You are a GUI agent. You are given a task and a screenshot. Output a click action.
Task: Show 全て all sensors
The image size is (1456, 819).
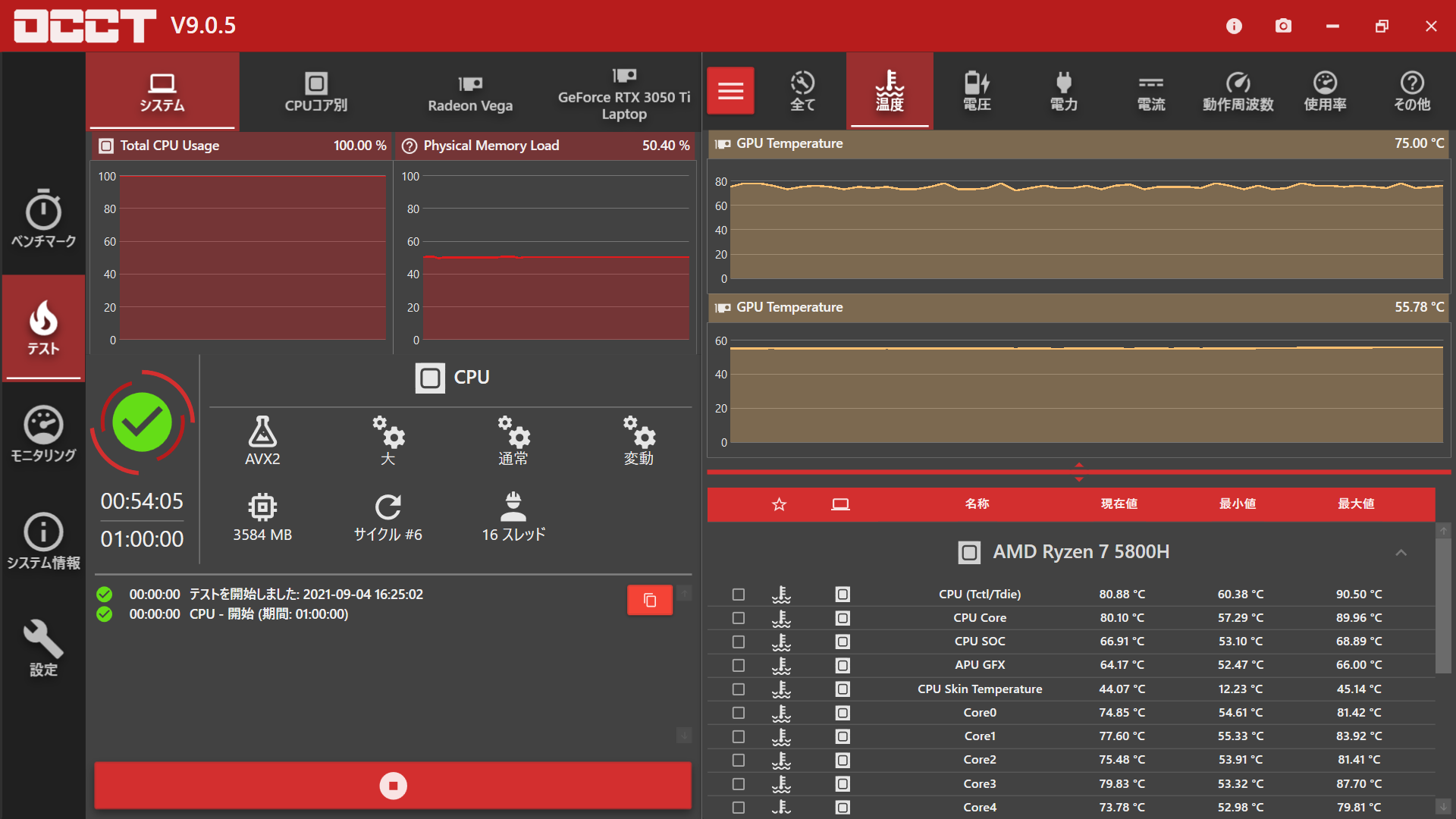(x=802, y=91)
